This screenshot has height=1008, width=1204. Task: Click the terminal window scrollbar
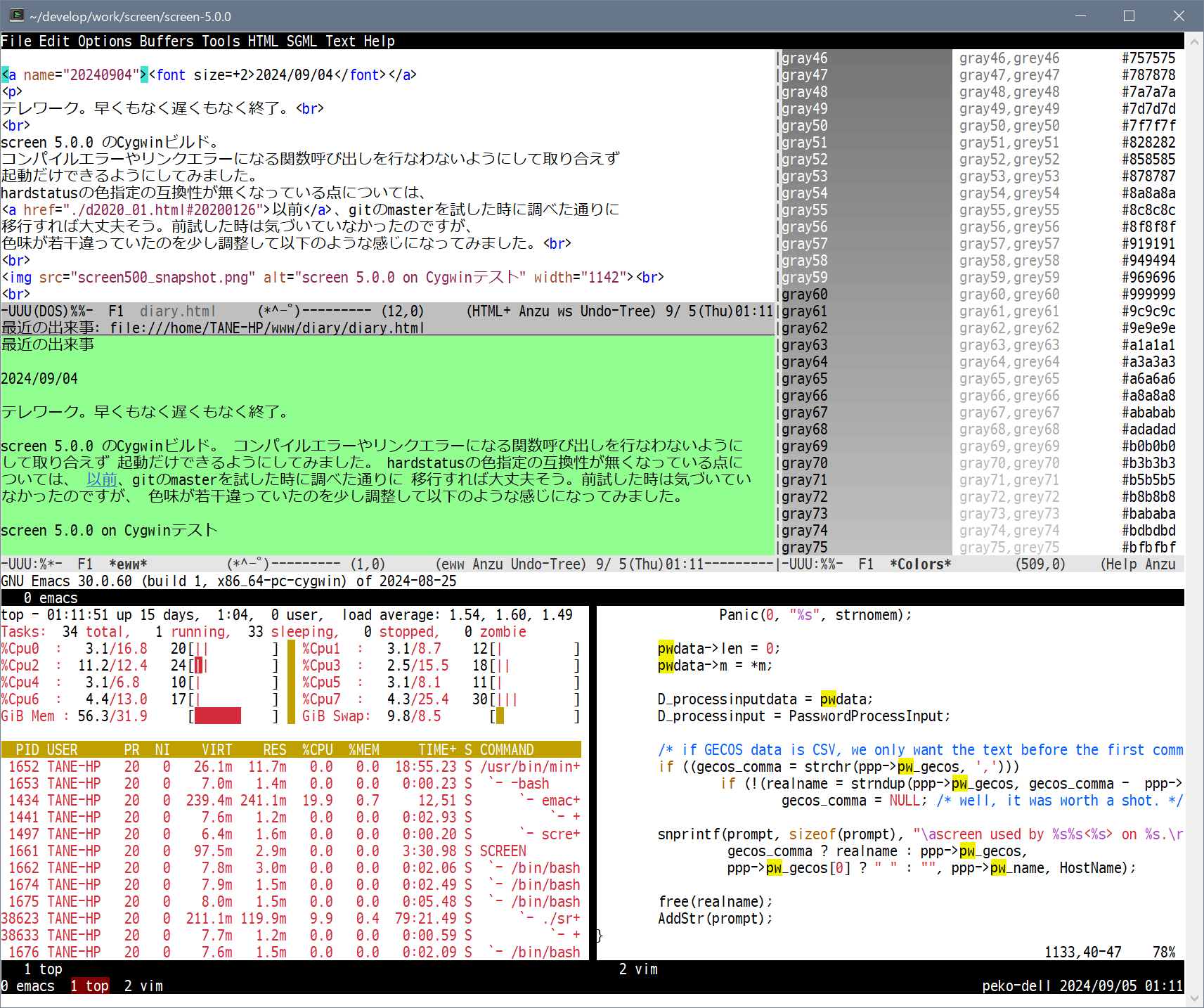pos(1194,520)
